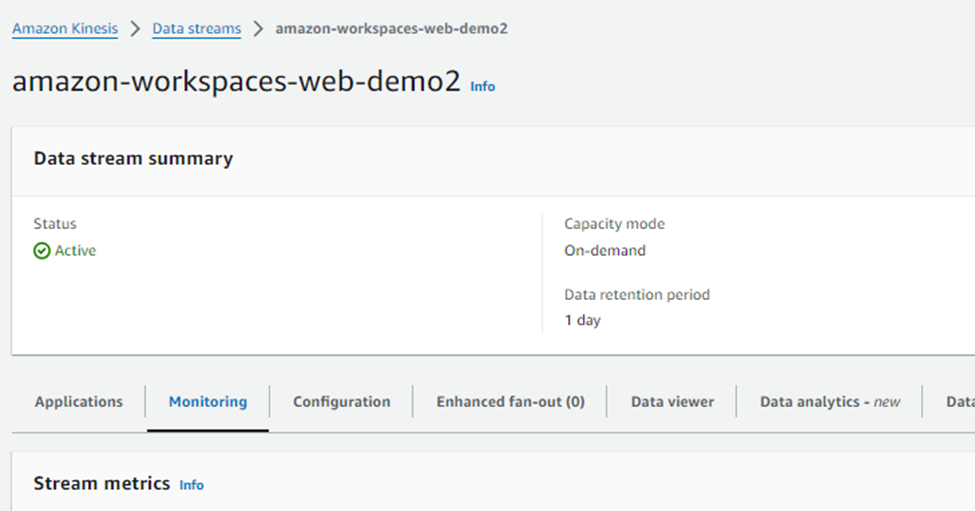
Task: Click Info link beside stream title
Action: point(483,86)
